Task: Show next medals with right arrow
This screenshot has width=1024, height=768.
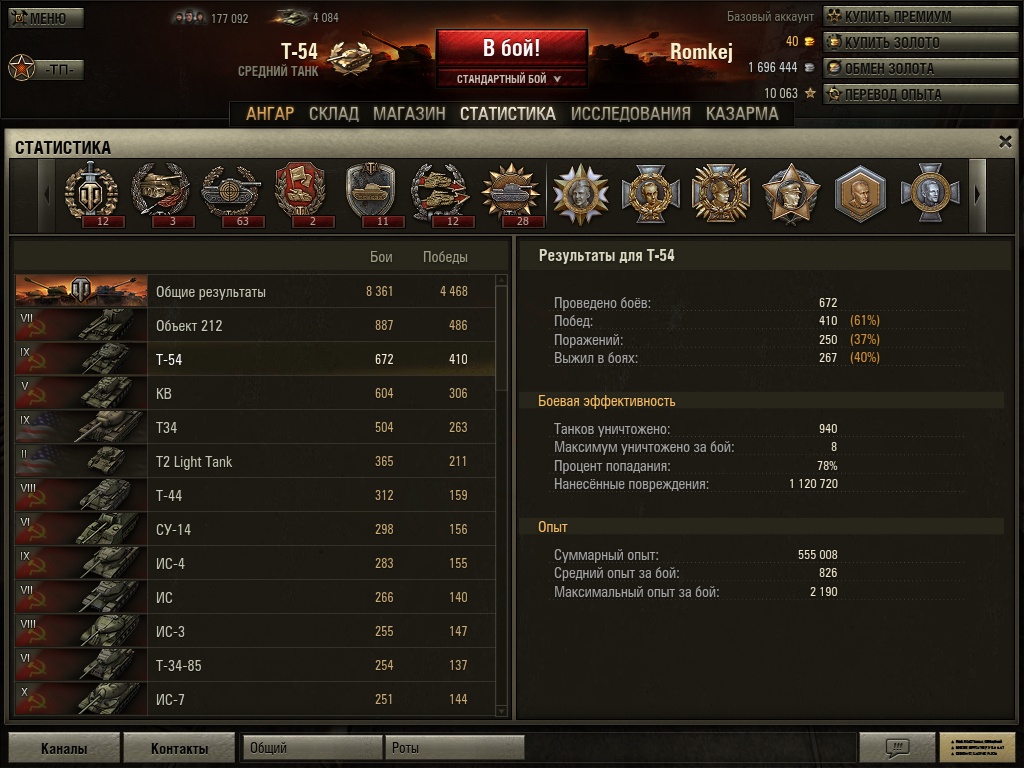Action: click(x=977, y=195)
